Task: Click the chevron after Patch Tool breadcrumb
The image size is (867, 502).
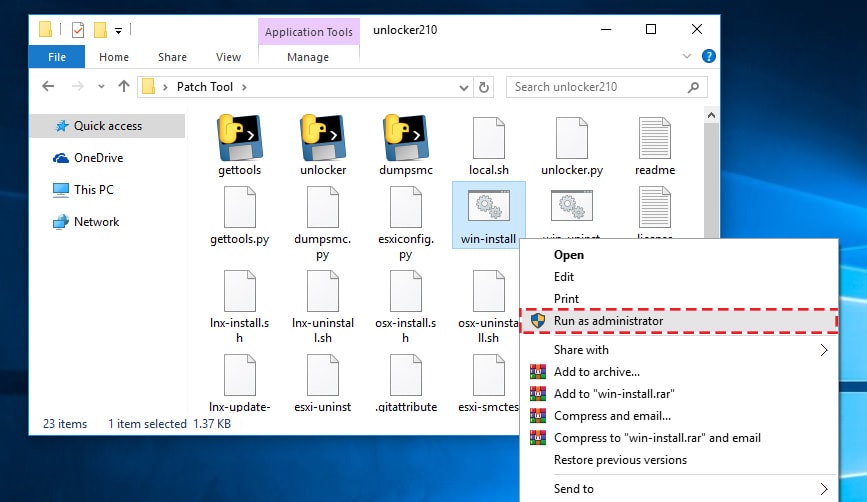Action: 244,87
